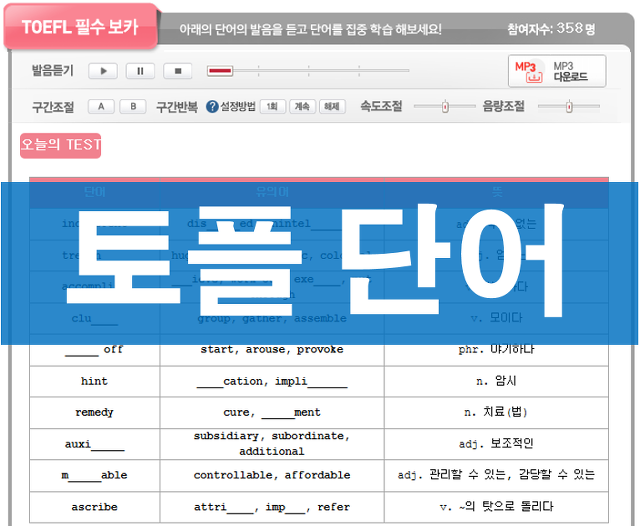Open the 설정방법 help icon

pos(212,107)
